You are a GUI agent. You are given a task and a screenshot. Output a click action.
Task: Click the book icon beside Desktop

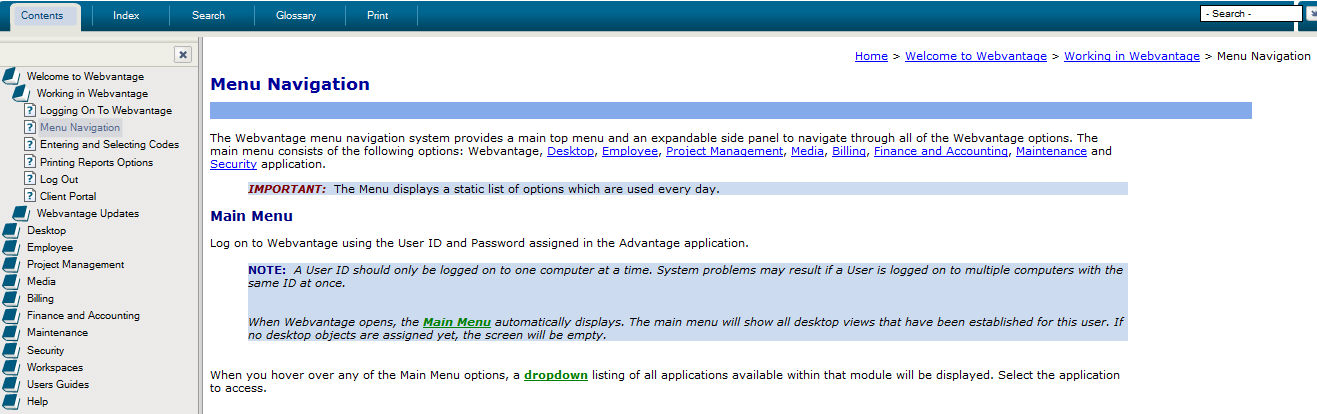(x=11, y=231)
